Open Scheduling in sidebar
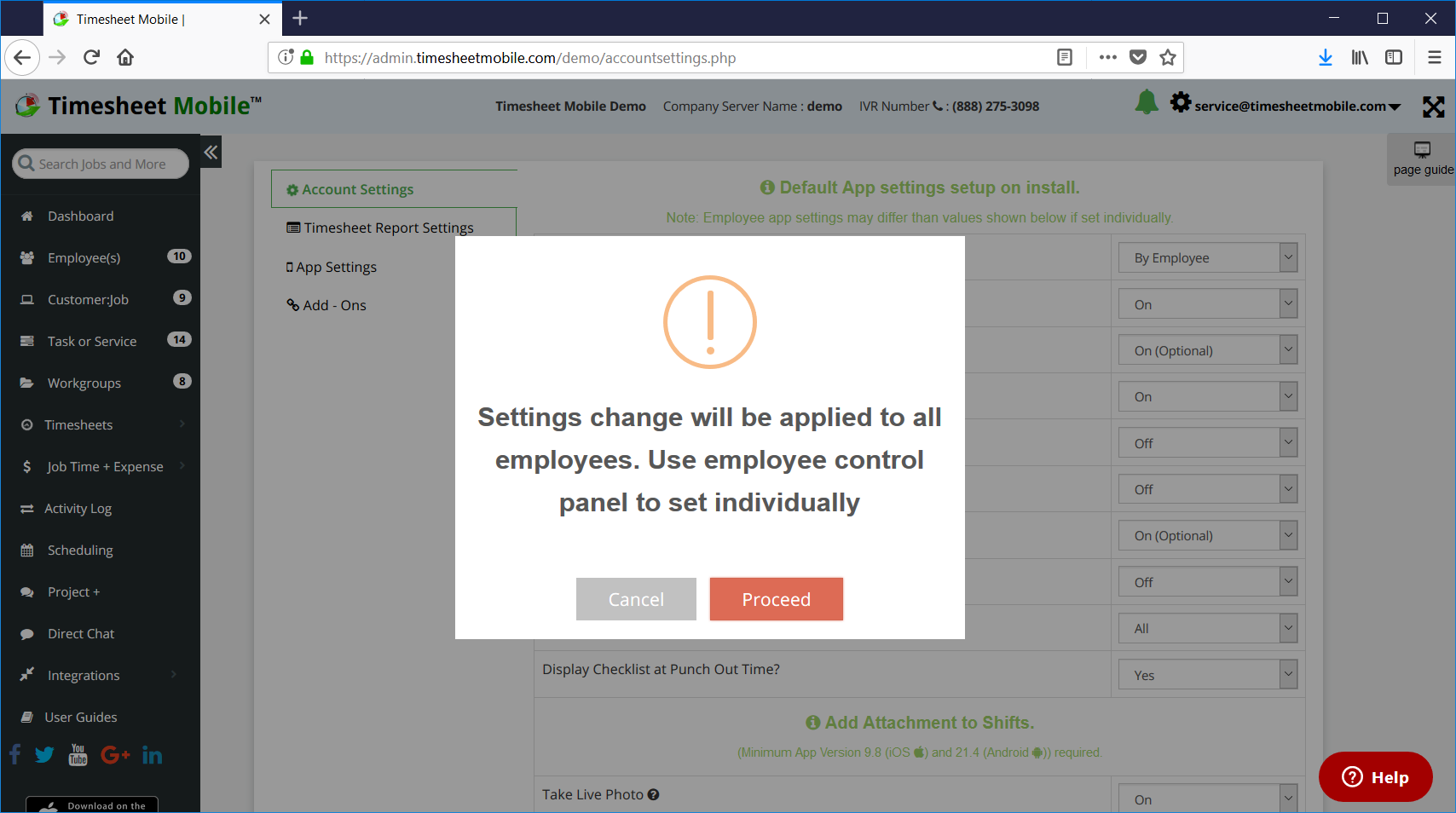 (x=80, y=551)
